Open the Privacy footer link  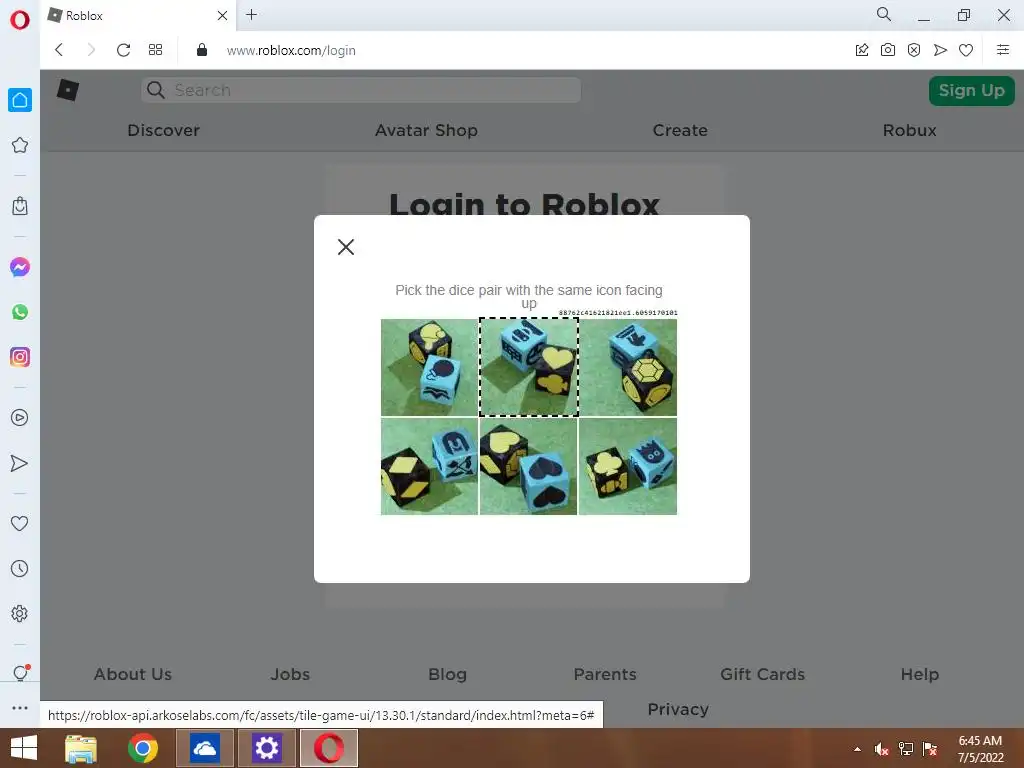pyautogui.click(x=678, y=709)
